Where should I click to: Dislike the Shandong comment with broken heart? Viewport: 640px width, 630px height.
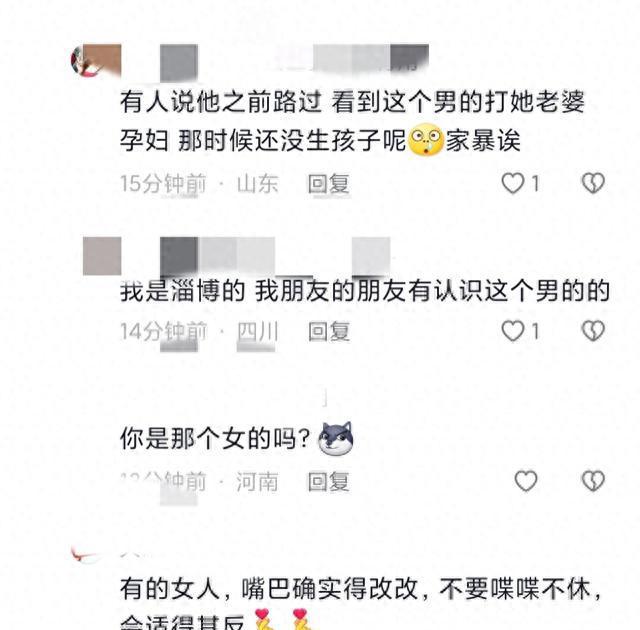click(593, 183)
